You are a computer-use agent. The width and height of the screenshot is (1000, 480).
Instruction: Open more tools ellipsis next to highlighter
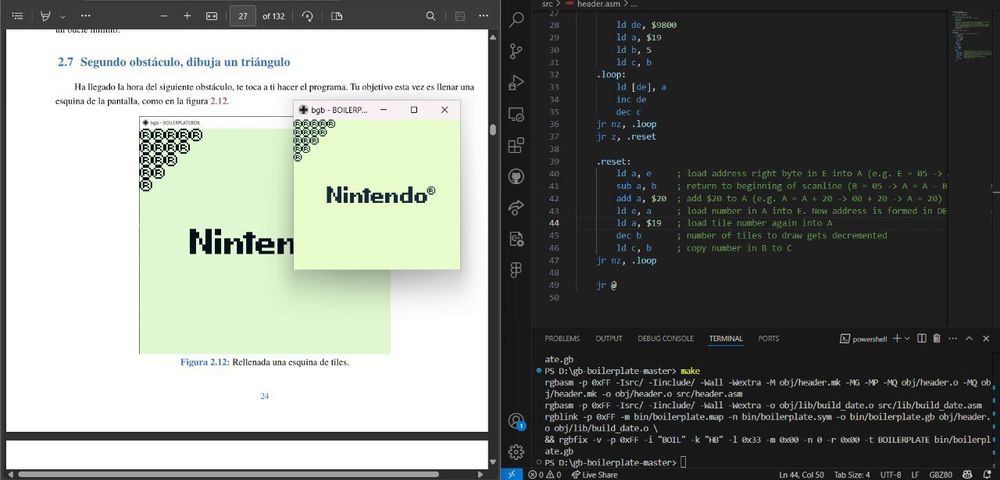[85, 16]
